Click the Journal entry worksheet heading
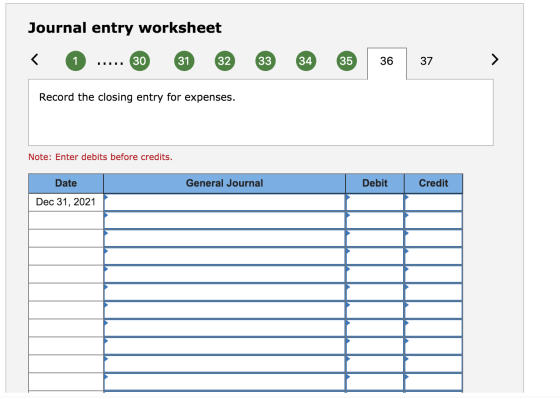This screenshot has width=560, height=399. 125,28
